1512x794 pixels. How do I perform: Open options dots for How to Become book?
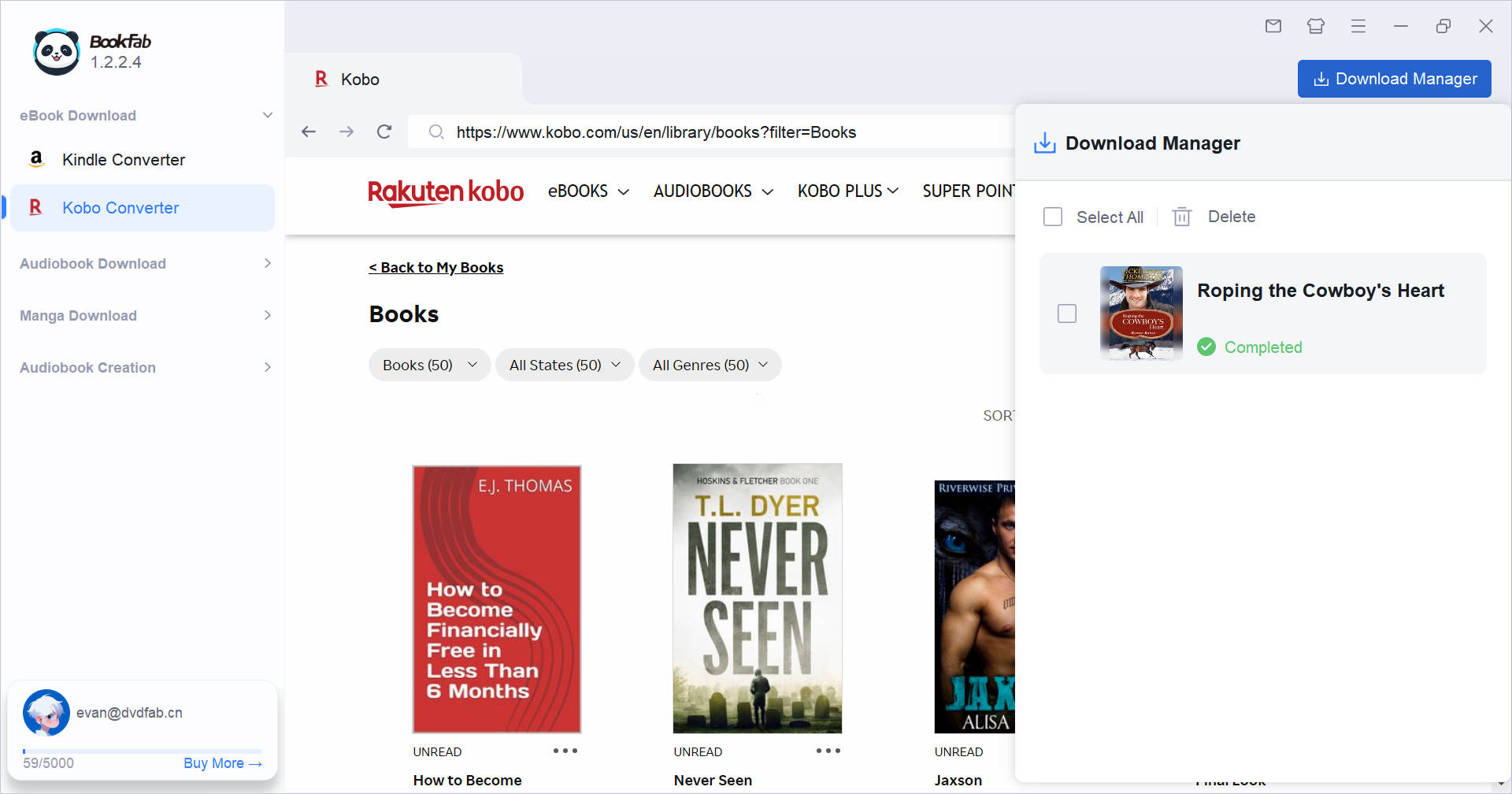click(x=565, y=751)
